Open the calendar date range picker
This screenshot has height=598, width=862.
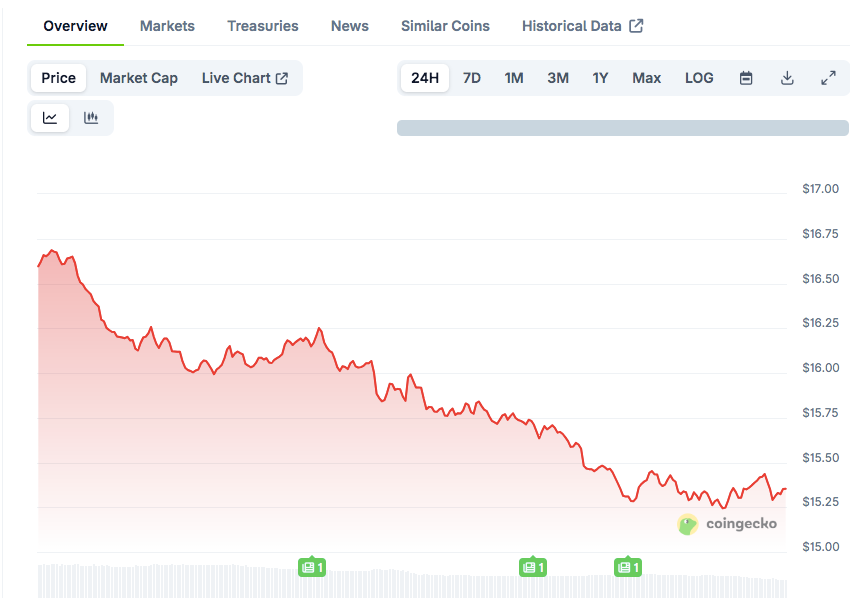pyautogui.click(x=746, y=78)
